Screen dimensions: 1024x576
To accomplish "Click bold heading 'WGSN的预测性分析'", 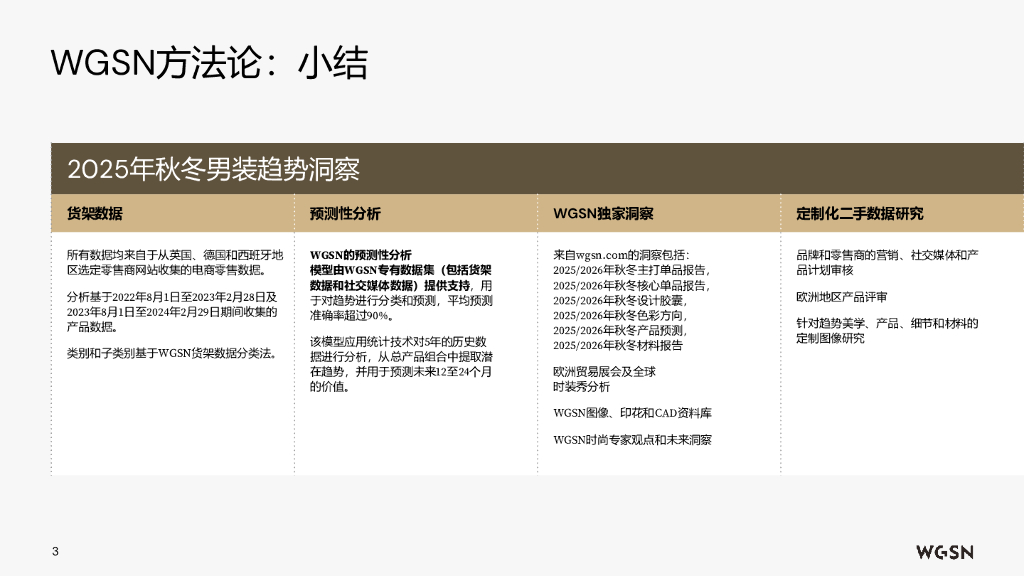I will pyautogui.click(x=360, y=255).
